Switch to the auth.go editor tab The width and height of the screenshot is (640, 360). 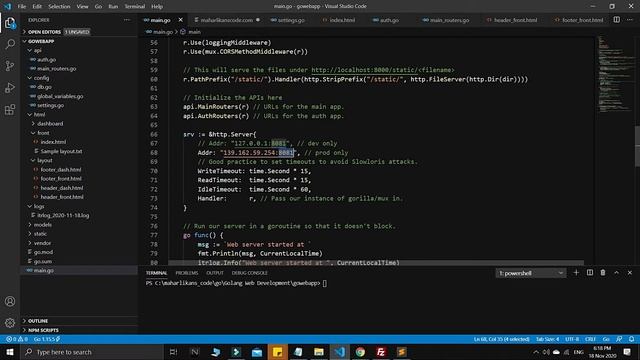(389, 20)
